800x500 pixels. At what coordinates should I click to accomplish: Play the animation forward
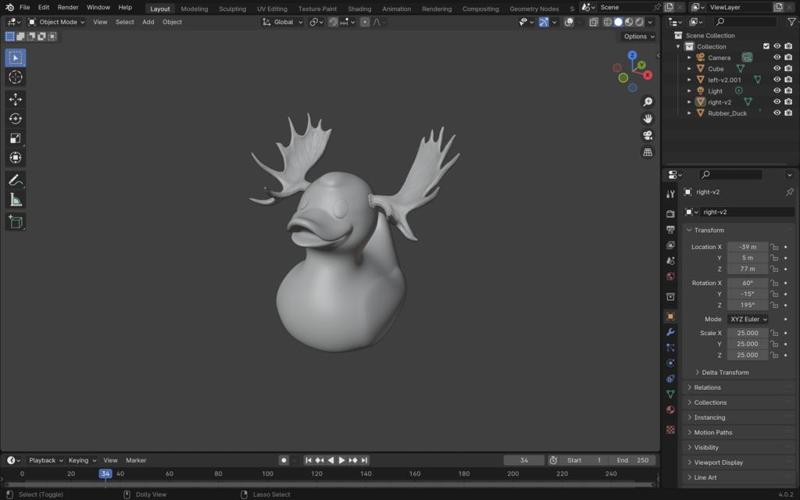coord(342,460)
